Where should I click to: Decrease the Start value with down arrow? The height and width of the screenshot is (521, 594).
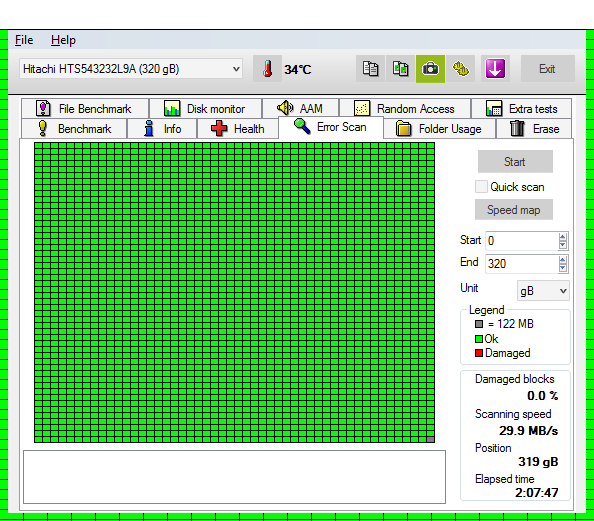coord(563,245)
